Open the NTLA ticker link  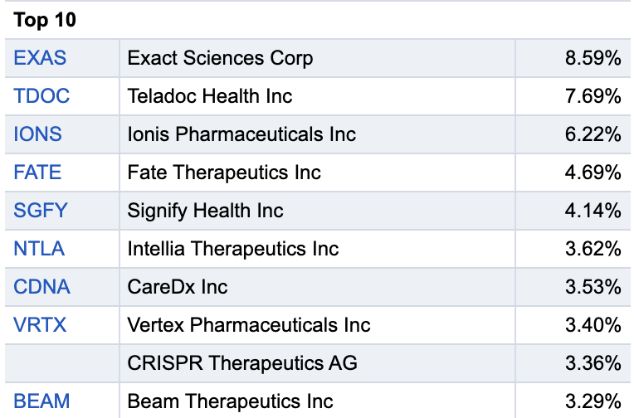pyautogui.click(x=39, y=249)
